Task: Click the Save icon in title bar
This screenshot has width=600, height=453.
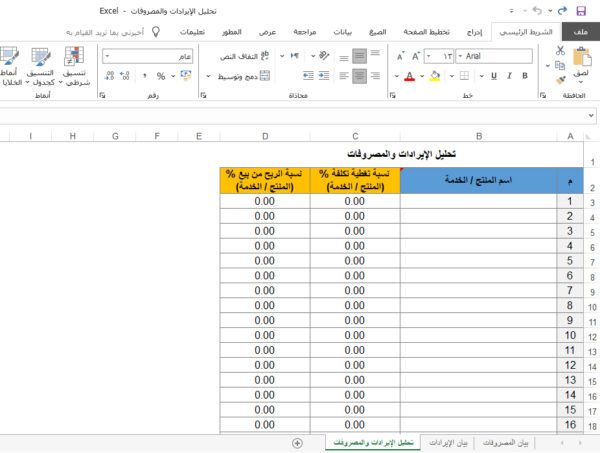Action: pyautogui.click(x=581, y=11)
